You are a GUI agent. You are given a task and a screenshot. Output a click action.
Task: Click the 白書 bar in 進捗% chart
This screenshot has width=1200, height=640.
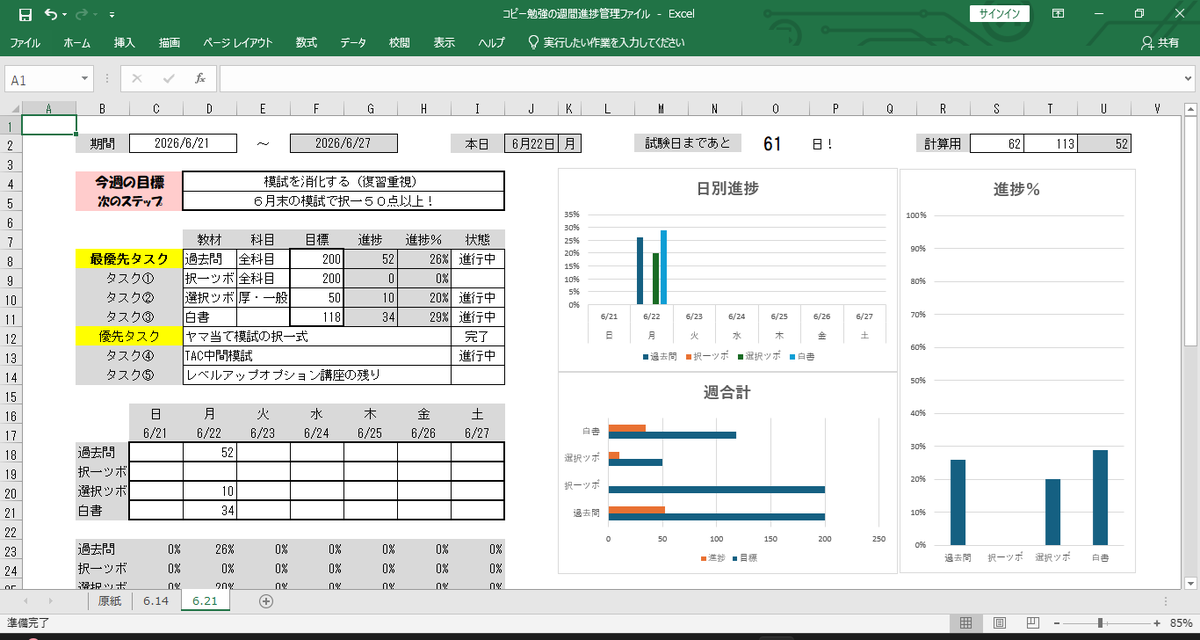(x=1100, y=497)
